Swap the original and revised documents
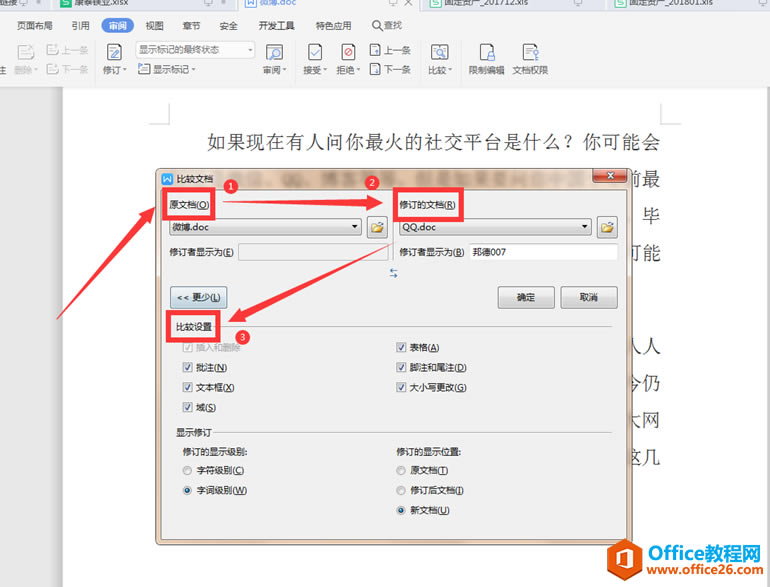This screenshot has width=770, height=587. tap(393, 273)
